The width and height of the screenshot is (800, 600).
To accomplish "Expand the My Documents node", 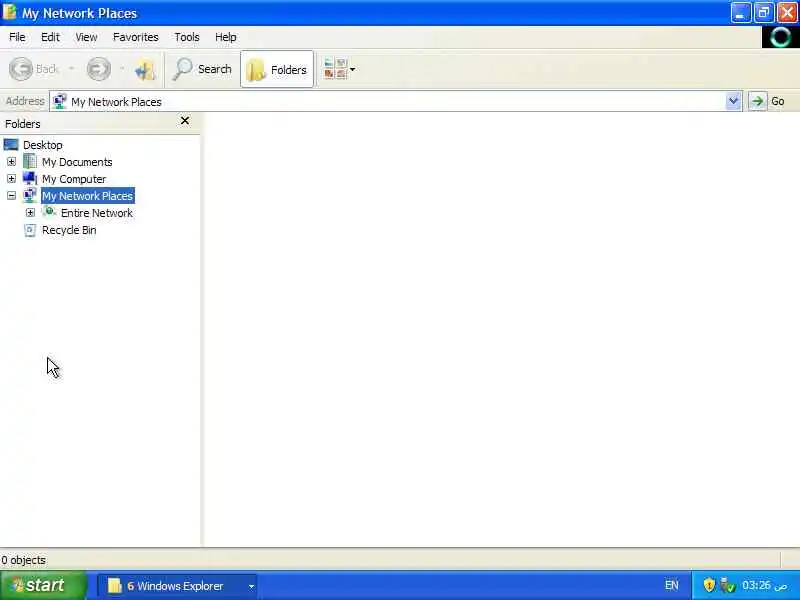I will [11, 162].
